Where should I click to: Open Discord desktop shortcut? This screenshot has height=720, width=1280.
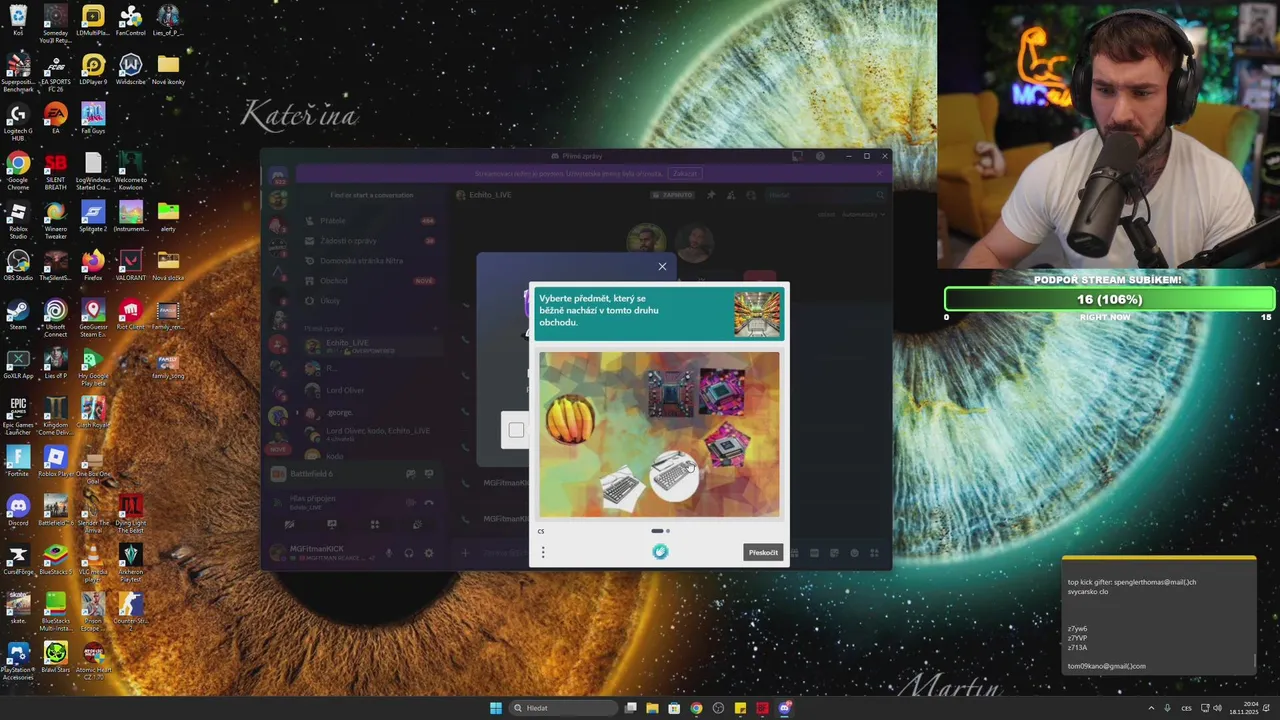click(18, 510)
